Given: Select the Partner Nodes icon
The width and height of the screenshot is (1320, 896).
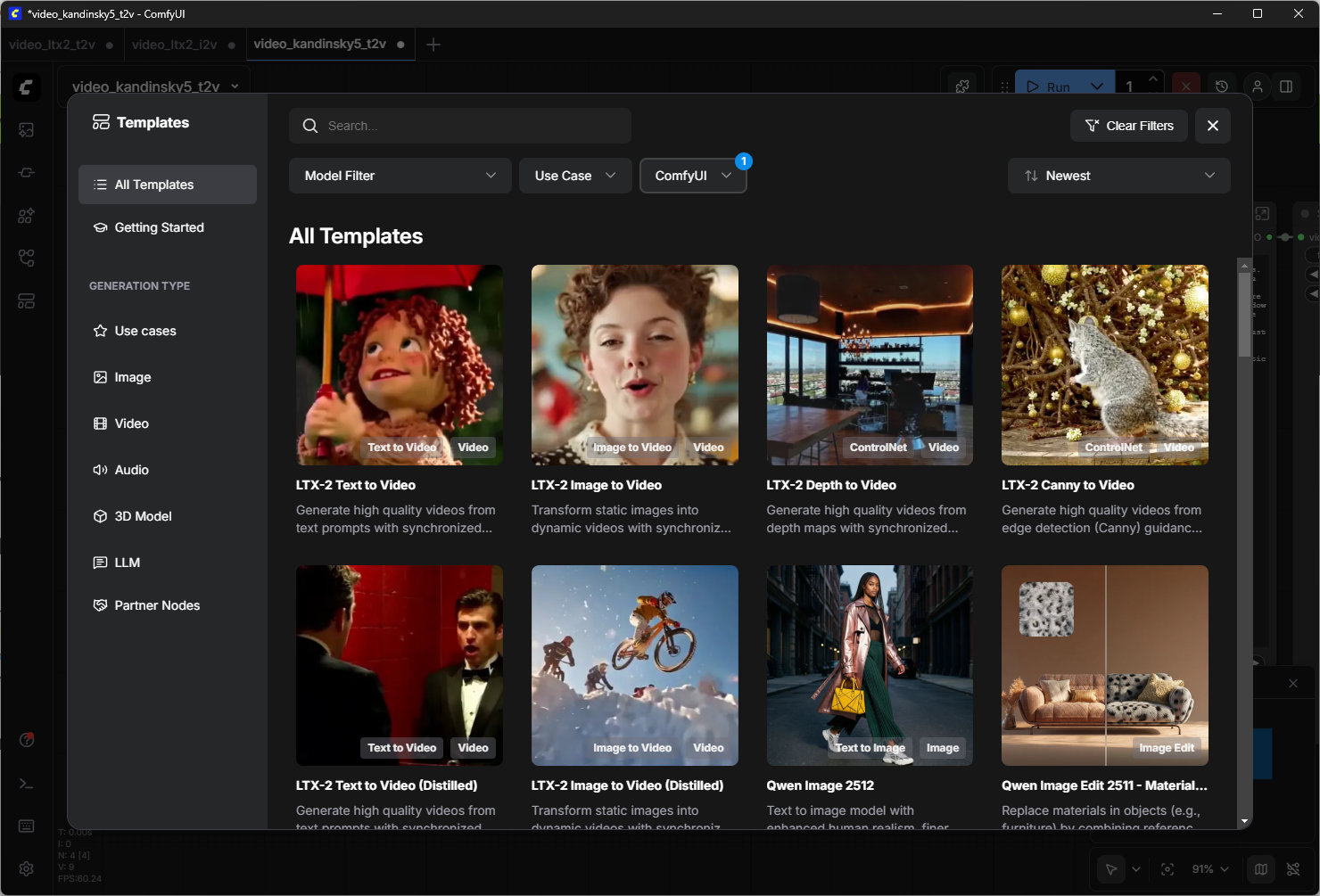Looking at the screenshot, I should 101,605.
